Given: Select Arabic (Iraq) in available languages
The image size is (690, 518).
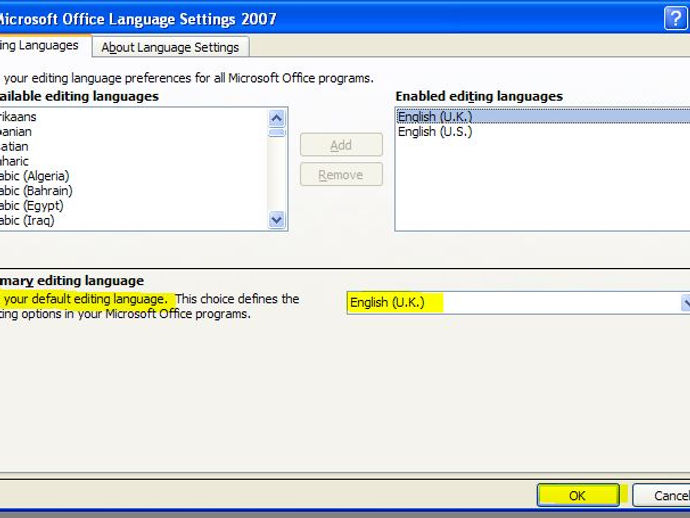Looking at the screenshot, I should click(x=133, y=220).
